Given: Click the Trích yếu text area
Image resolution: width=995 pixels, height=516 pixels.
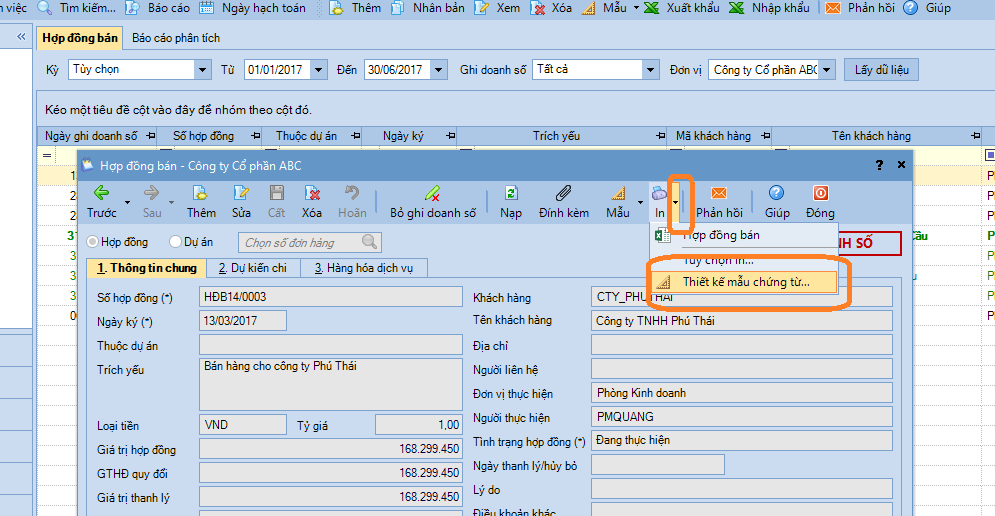Looking at the screenshot, I should click(x=331, y=384).
